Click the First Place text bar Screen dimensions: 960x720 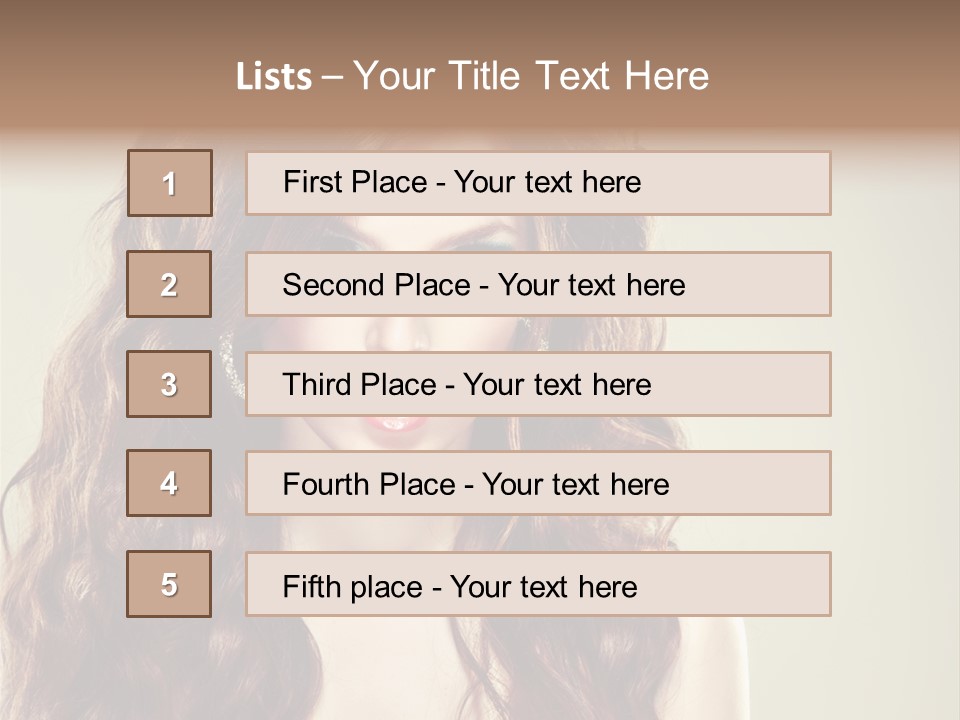point(538,183)
